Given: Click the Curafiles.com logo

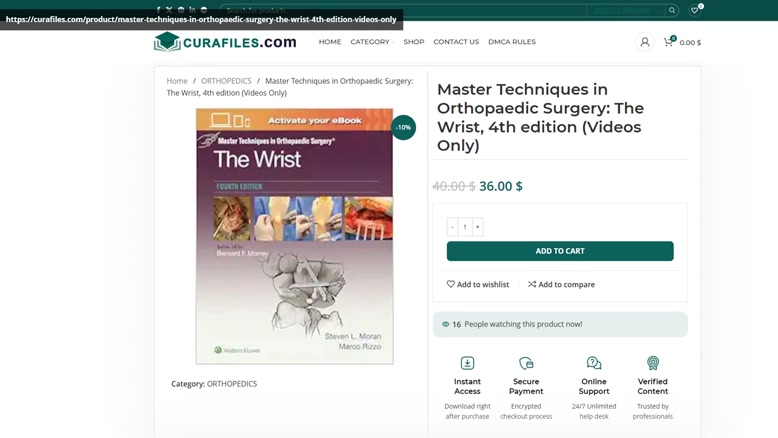Looking at the screenshot, I should pyautogui.click(x=225, y=42).
